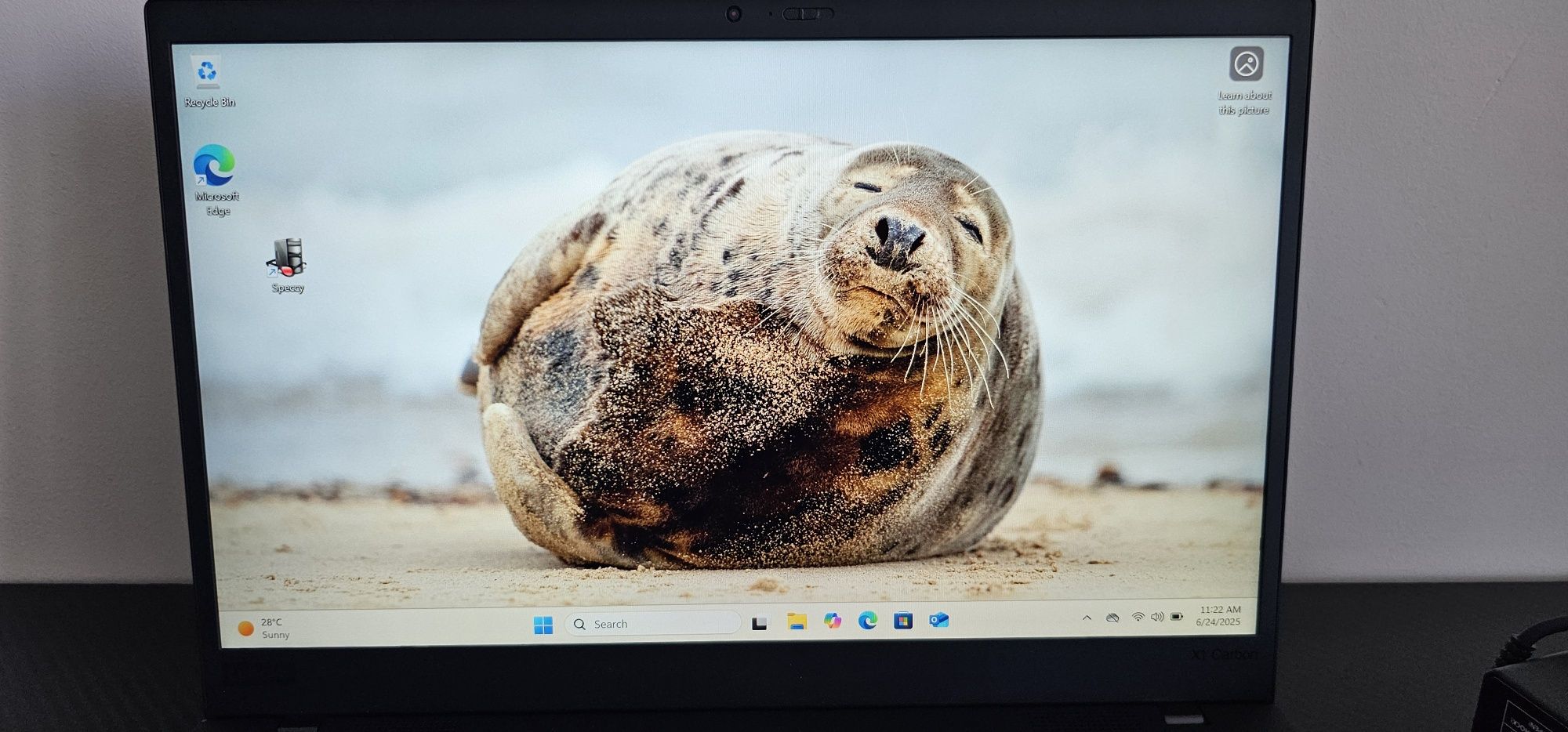
Task: Open the Windows Start menu
Action: [x=543, y=625]
